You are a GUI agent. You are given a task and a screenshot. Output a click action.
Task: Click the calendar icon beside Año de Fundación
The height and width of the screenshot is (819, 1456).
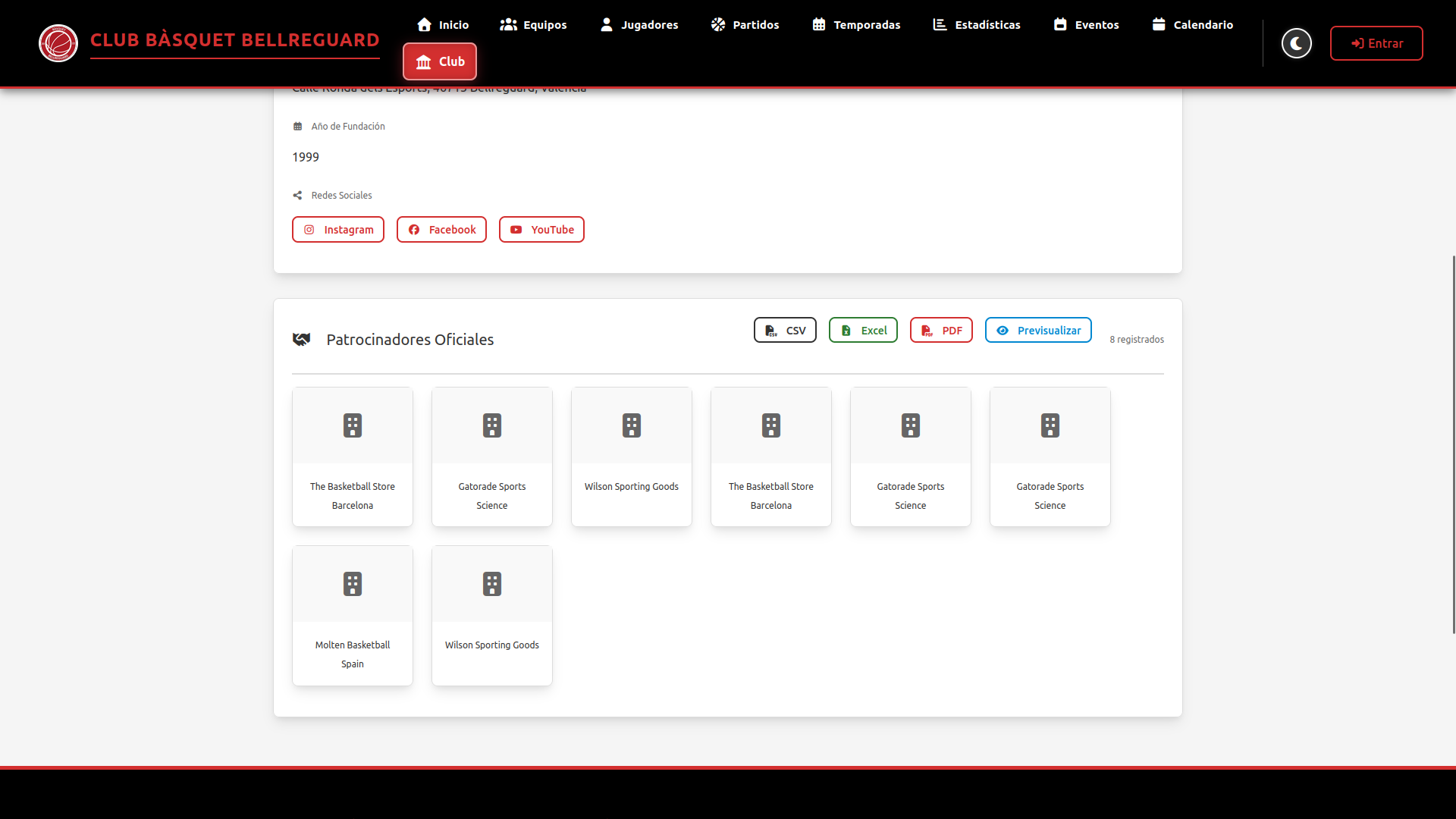coord(297,127)
